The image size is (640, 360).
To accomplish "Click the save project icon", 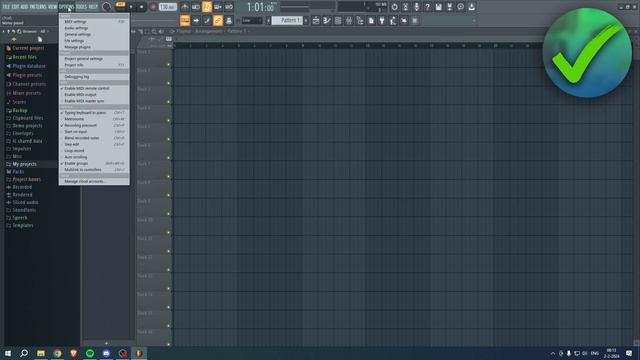I will tap(438, 7).
